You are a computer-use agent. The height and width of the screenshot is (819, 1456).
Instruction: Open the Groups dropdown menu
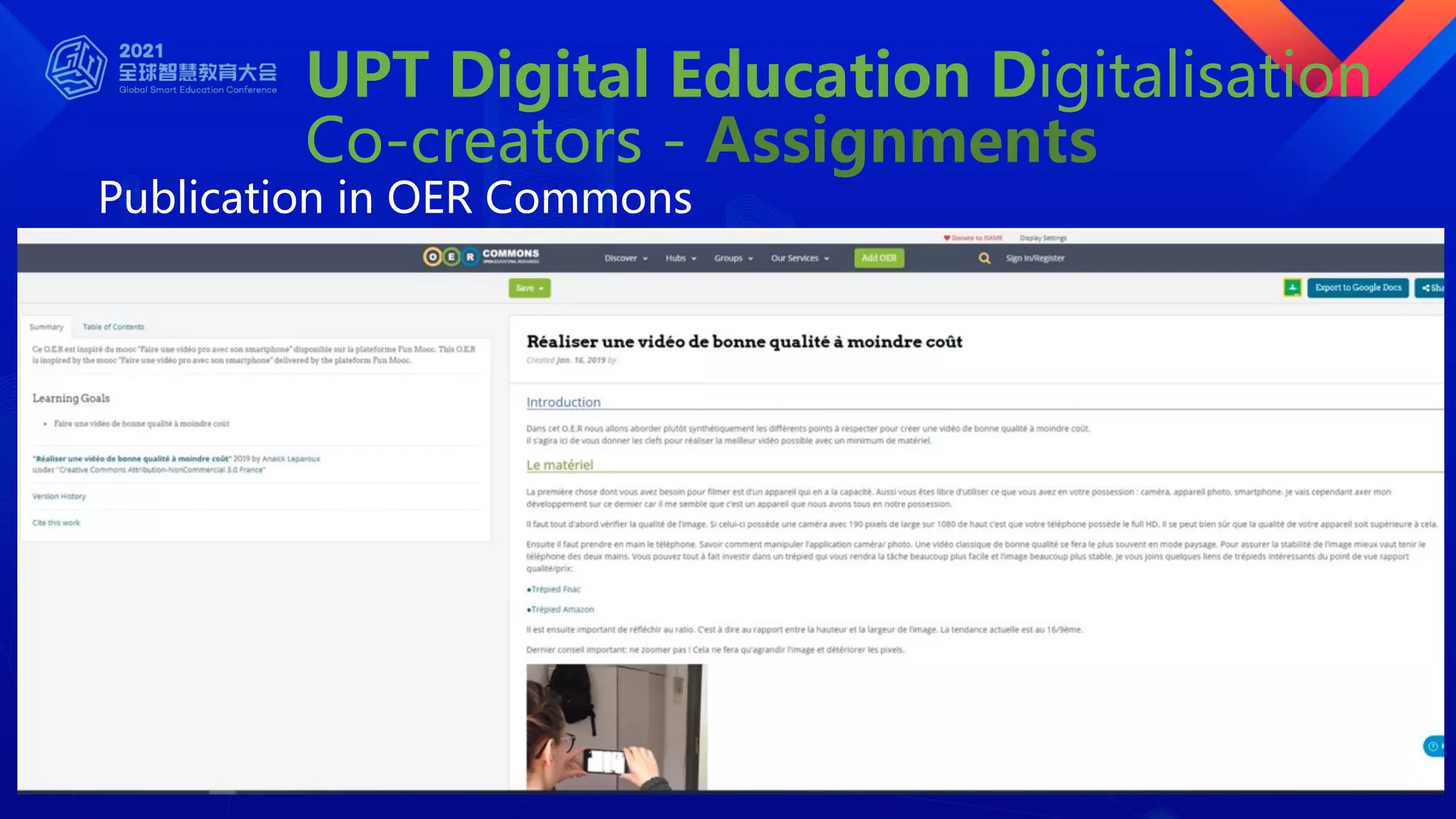point(733,258)
